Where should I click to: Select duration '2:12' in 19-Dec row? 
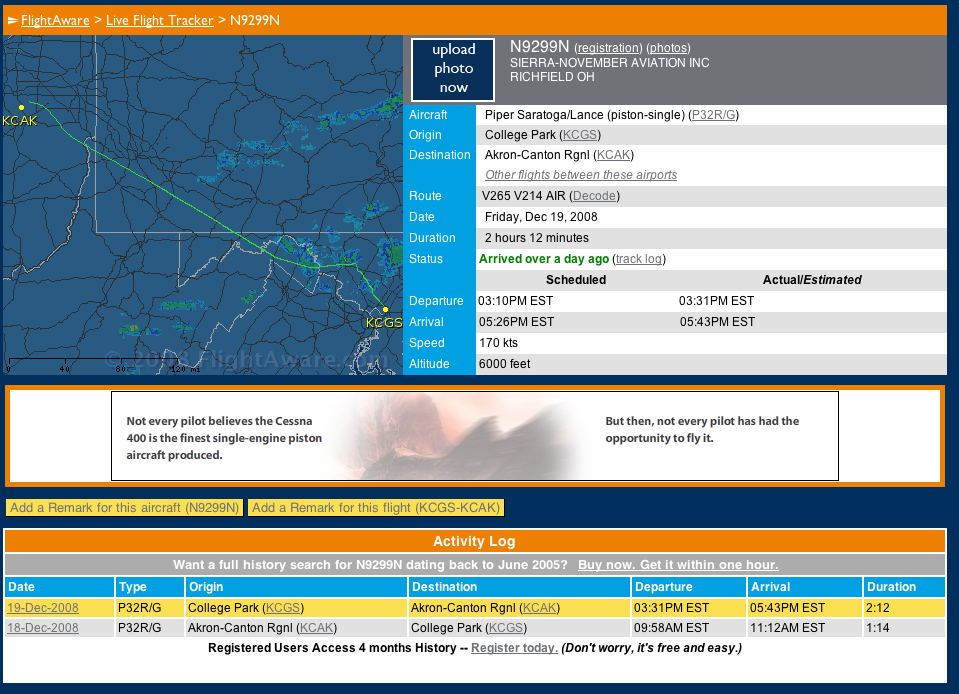878,608
